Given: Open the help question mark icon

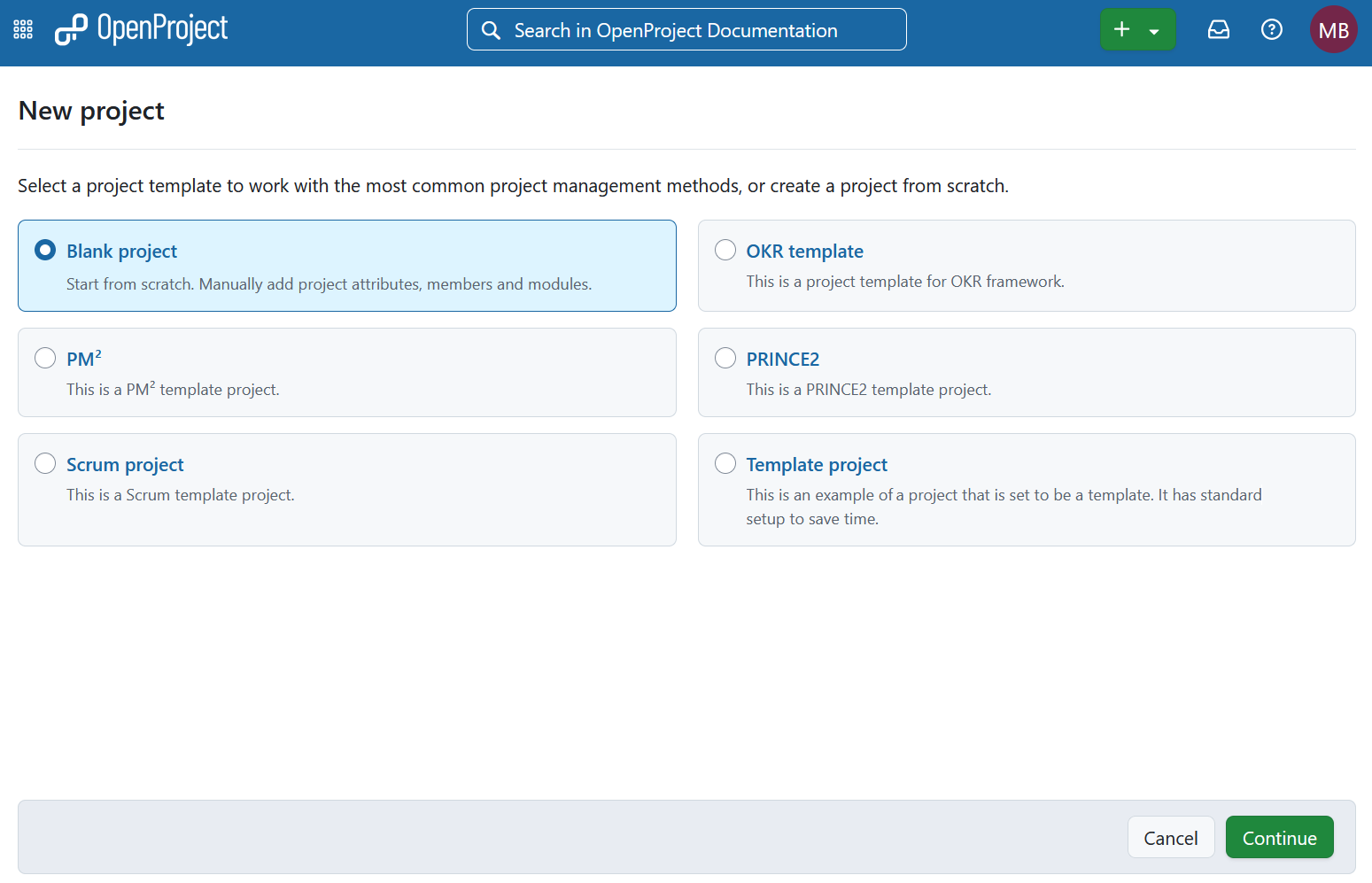Looking at the screenshot, I should click(1271, 30).
